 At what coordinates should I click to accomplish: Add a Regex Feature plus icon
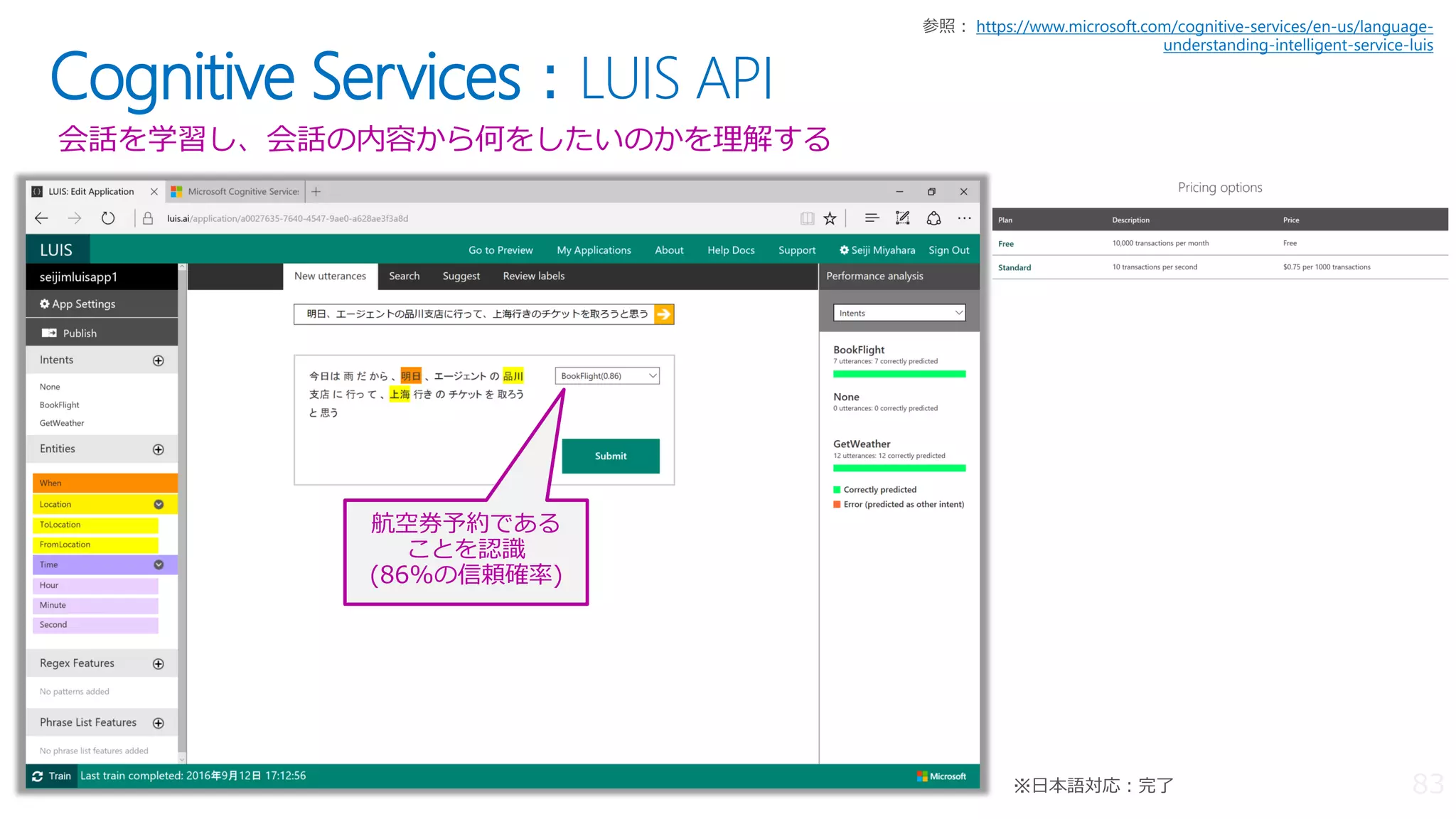point(159,664)
